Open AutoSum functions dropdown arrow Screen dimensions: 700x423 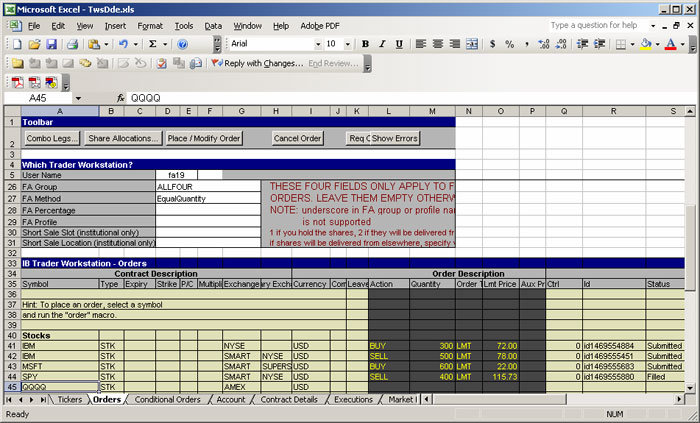[165, 44]
